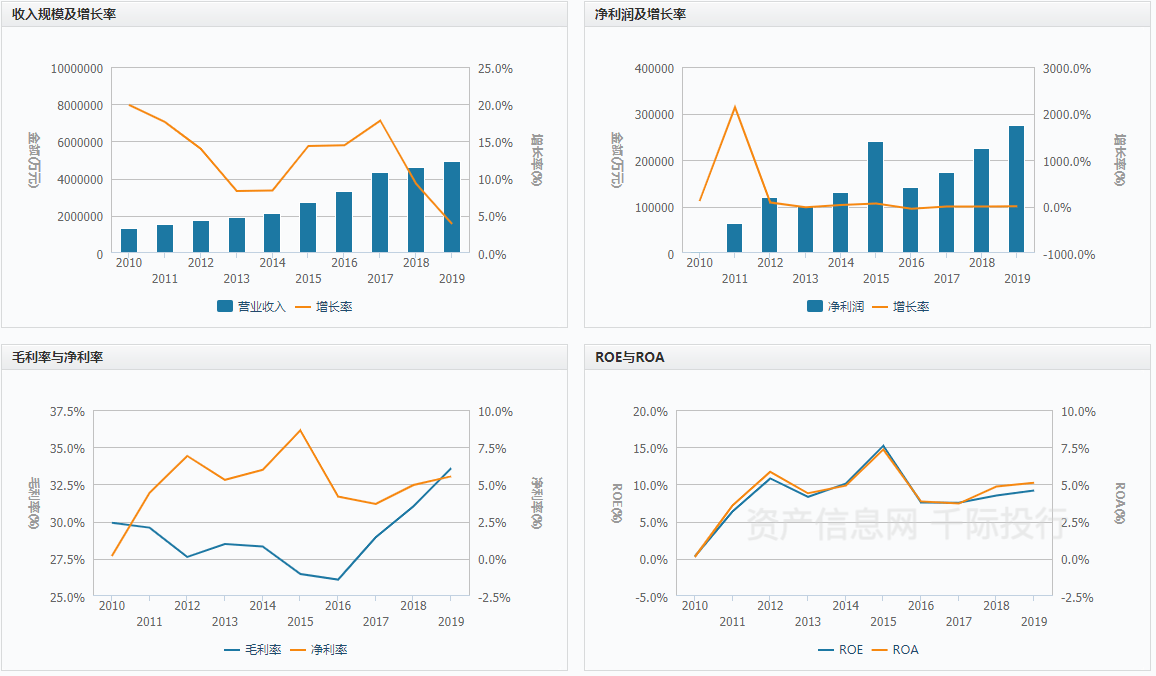This screenshot has width=1156, height=676.
Task: Toggle the 毛利率 legend line icon
Action: pyautogui.click(x=231, y=649)
